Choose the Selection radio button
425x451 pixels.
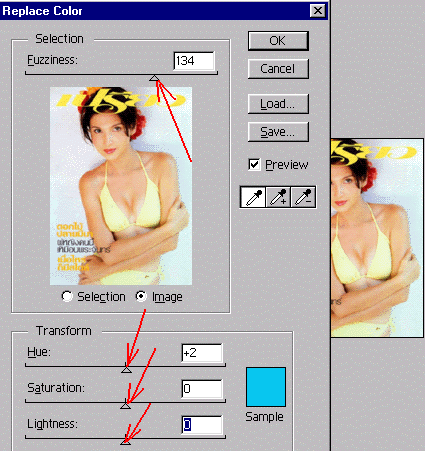point(67,296)
